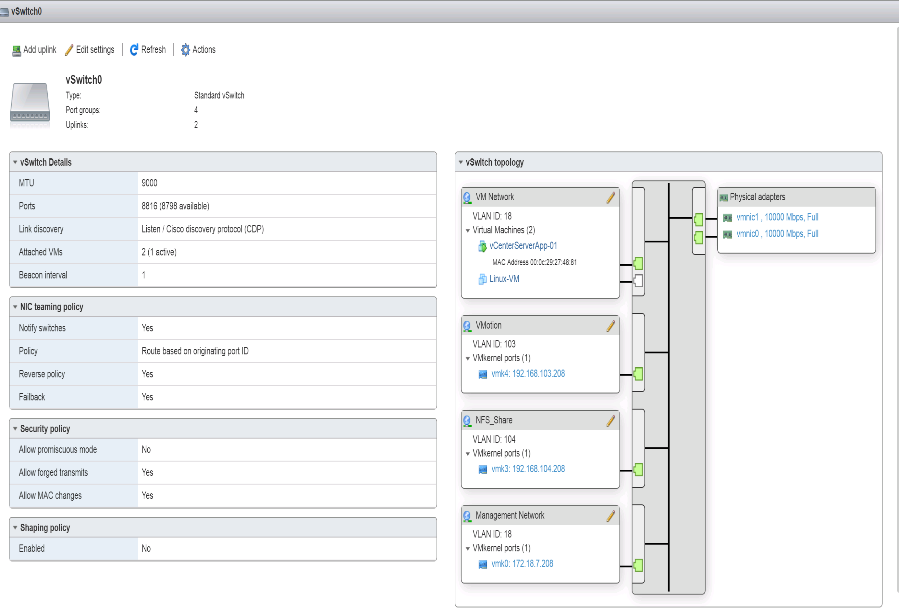Collapse the Shaping policy section
The height and width of the screenshot is (613, 899).
(x=15, y=528)
